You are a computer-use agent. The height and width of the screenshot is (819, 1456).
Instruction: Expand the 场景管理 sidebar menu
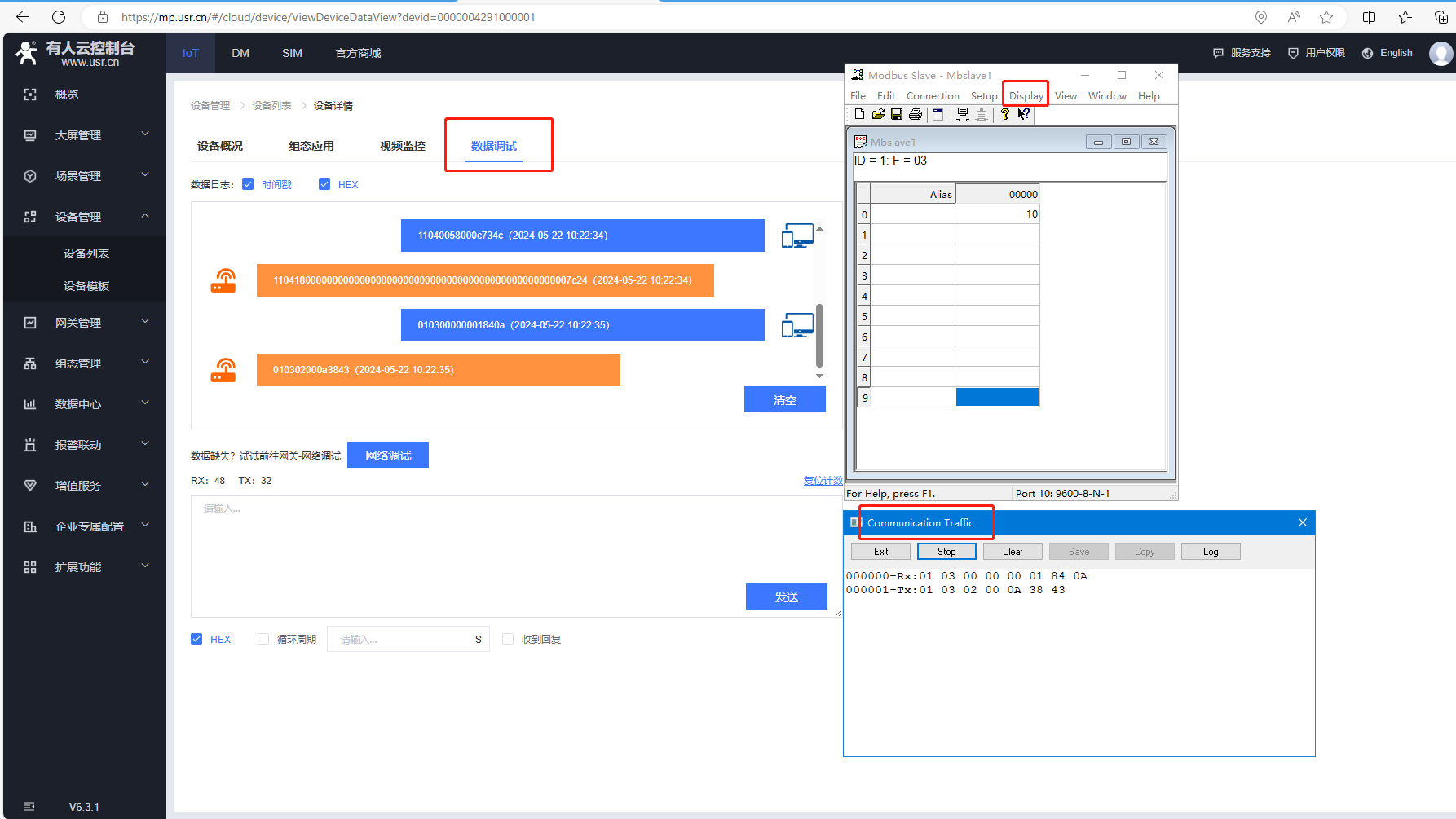click(x=85, y=176)
